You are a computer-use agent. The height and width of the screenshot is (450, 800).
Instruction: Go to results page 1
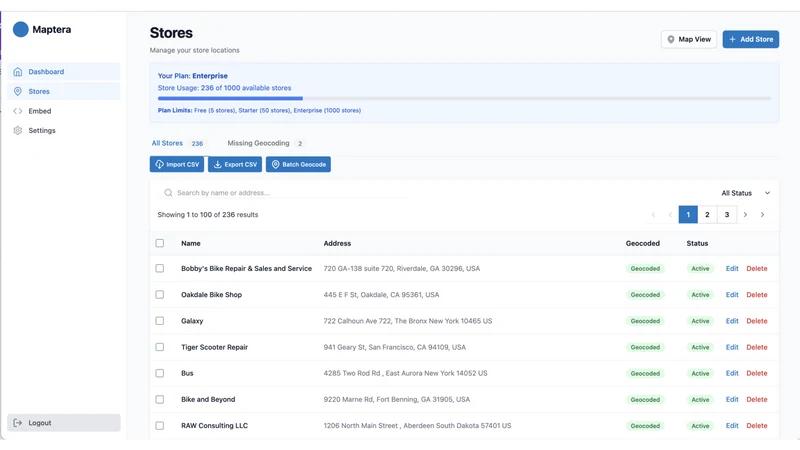click(x=688, y=214)
